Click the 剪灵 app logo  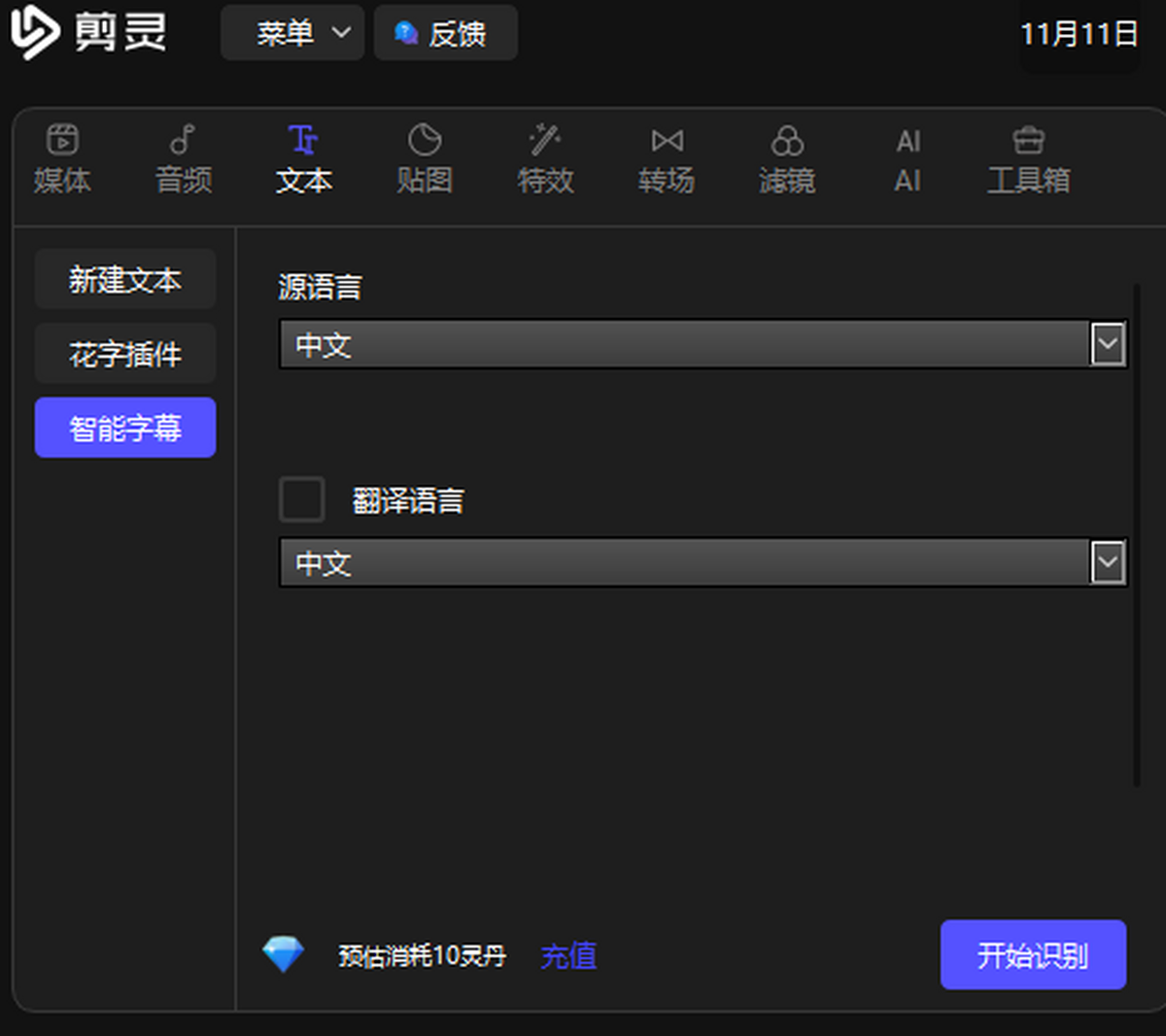[35, 32]
